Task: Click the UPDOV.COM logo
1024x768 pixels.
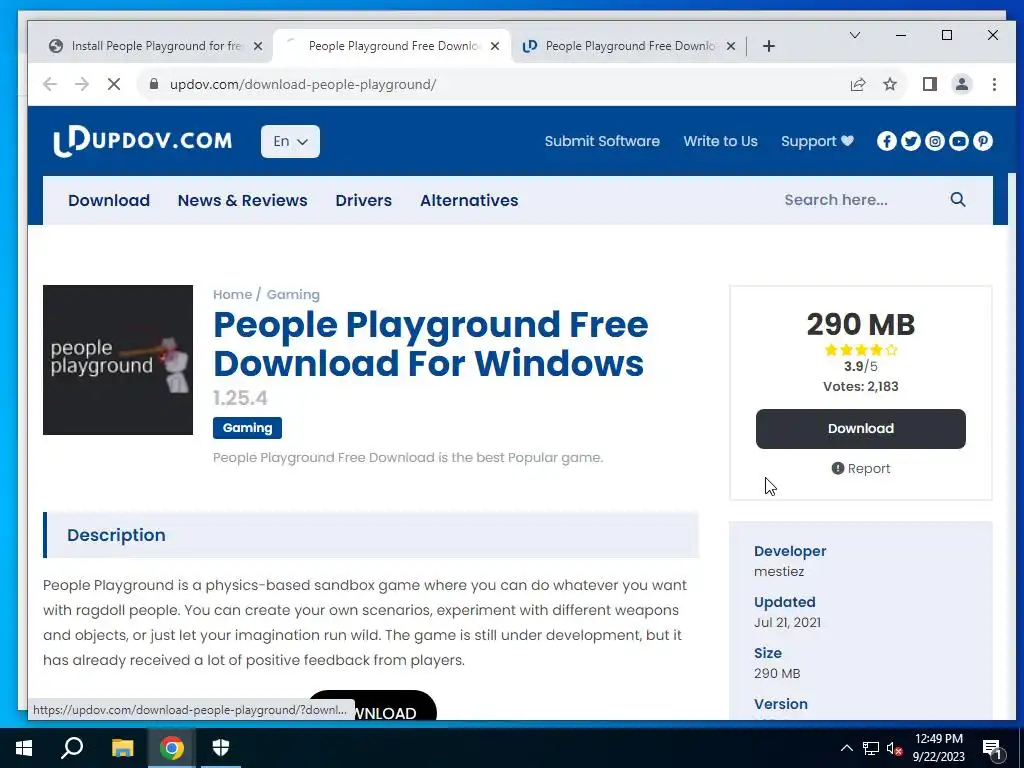Action: point(142,141)
